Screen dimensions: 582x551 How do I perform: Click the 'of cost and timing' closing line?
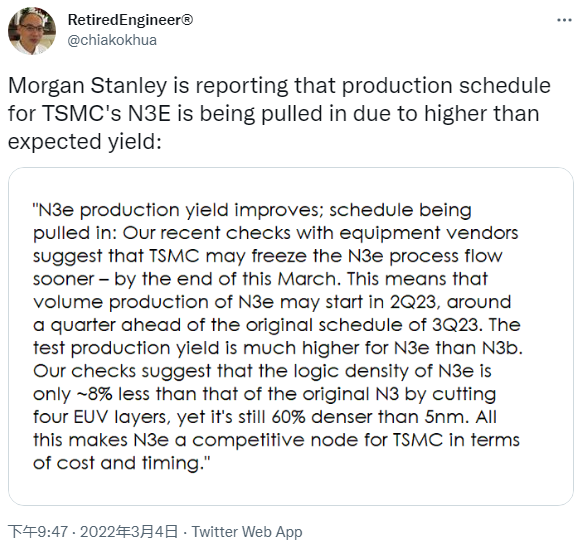[122, 463]
